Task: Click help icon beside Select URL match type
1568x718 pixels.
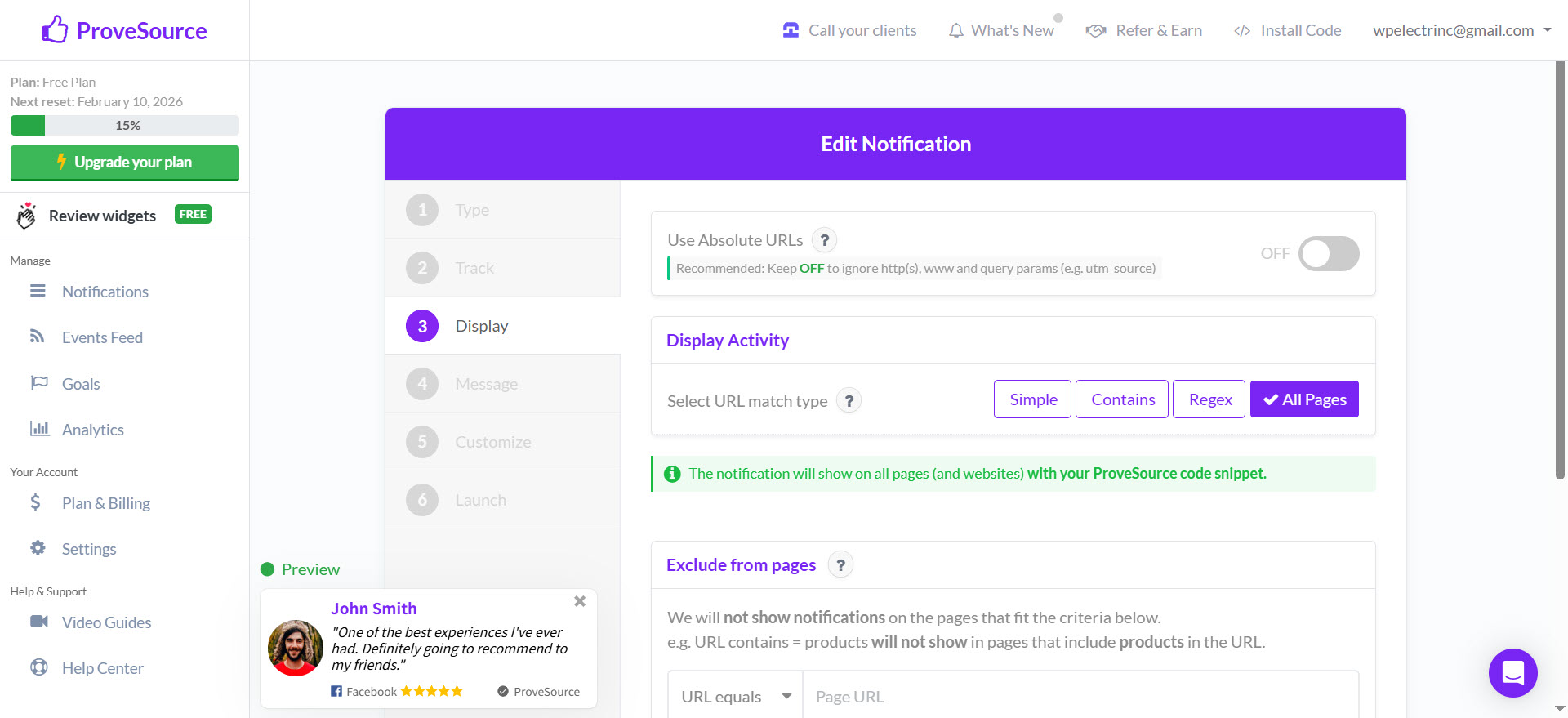Action: coord(849,401)
